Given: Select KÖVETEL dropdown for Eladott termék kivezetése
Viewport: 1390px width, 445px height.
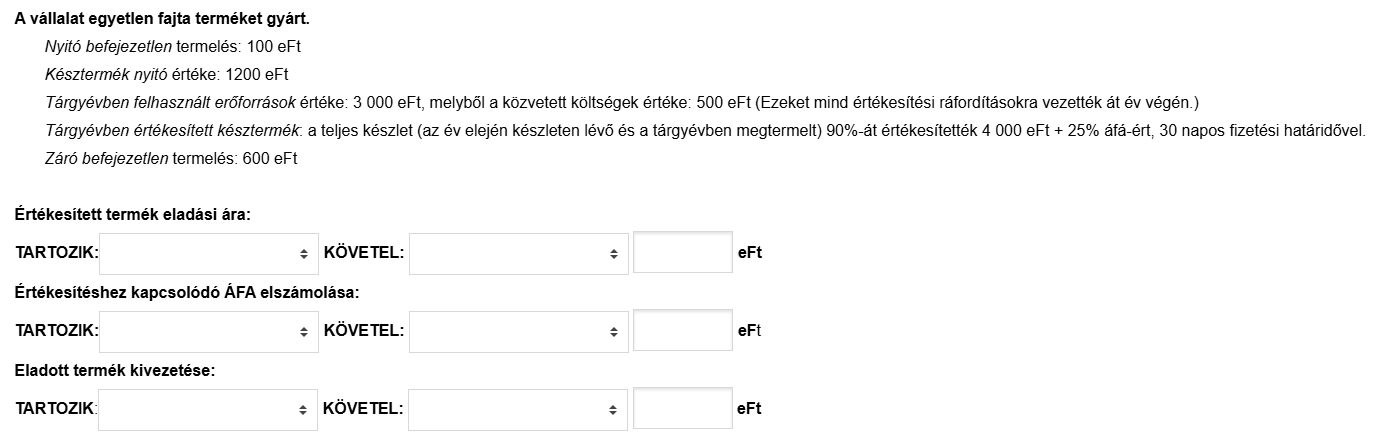Looking at the screenshot, I should coord(518,409).
